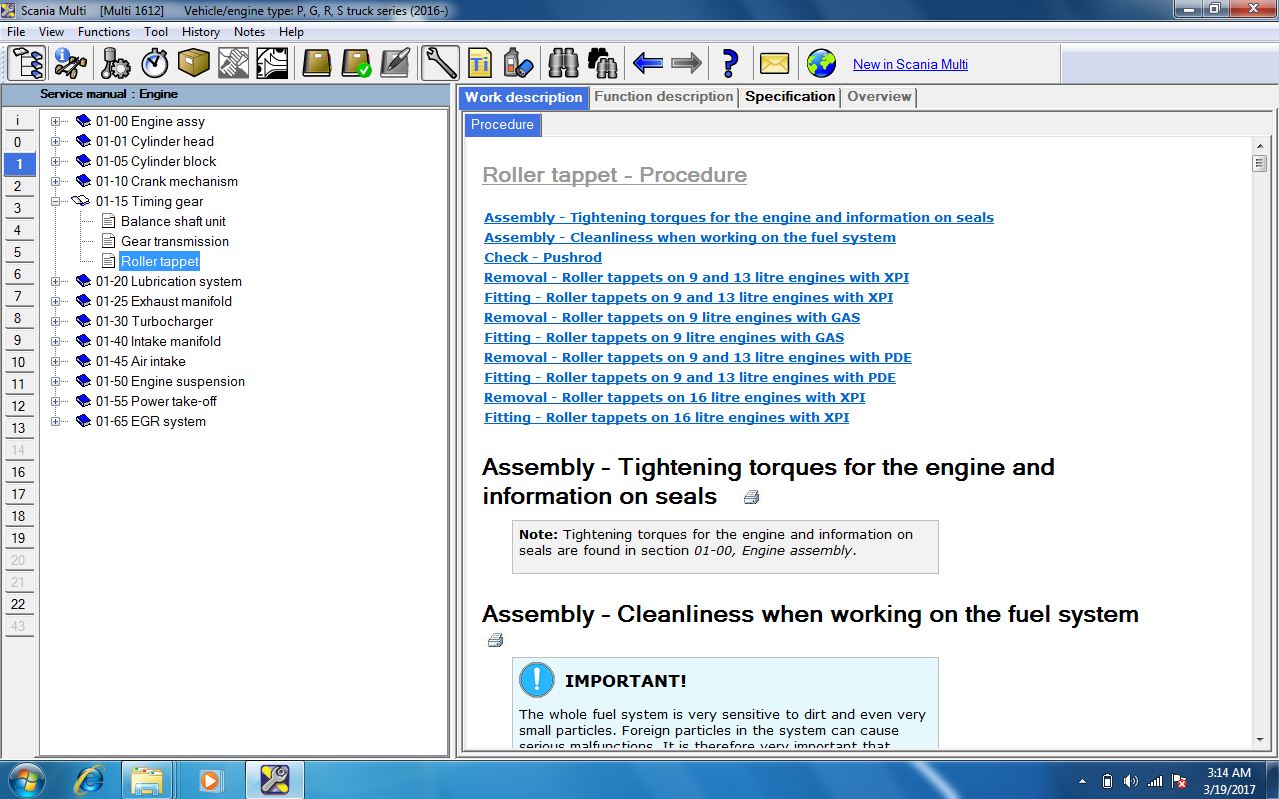This screenshot has height=799, width=1279.
Task: Click the cardboard box parts icon
Action: (x=193, y=64)
